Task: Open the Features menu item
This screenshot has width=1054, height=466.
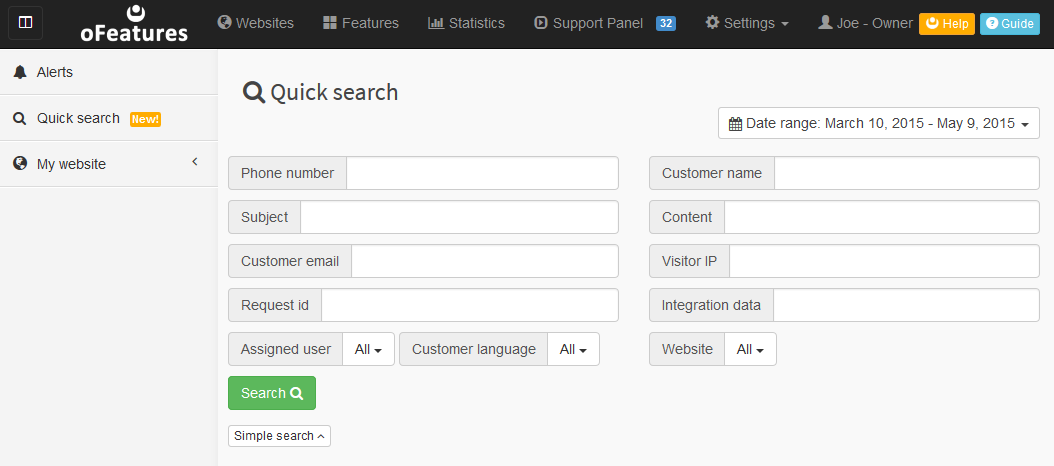Action: coord(361,23)
